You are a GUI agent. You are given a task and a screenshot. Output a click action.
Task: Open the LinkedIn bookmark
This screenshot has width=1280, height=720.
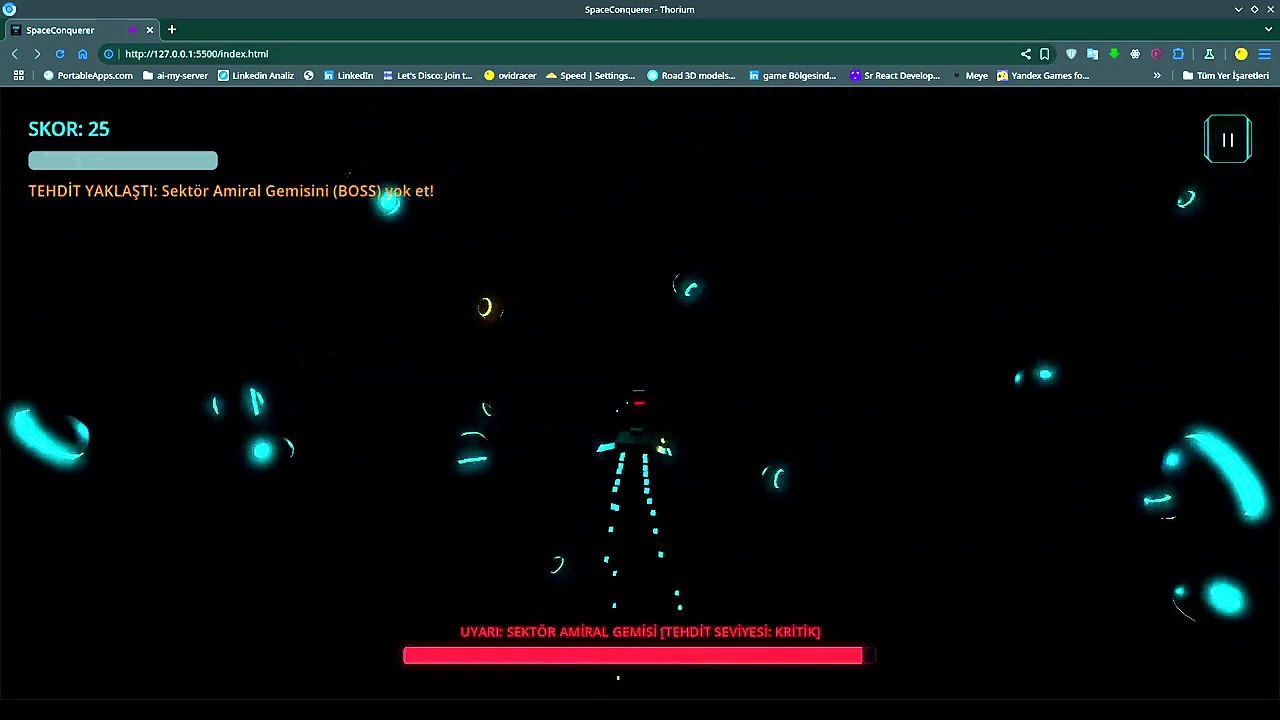pos(348,76)
